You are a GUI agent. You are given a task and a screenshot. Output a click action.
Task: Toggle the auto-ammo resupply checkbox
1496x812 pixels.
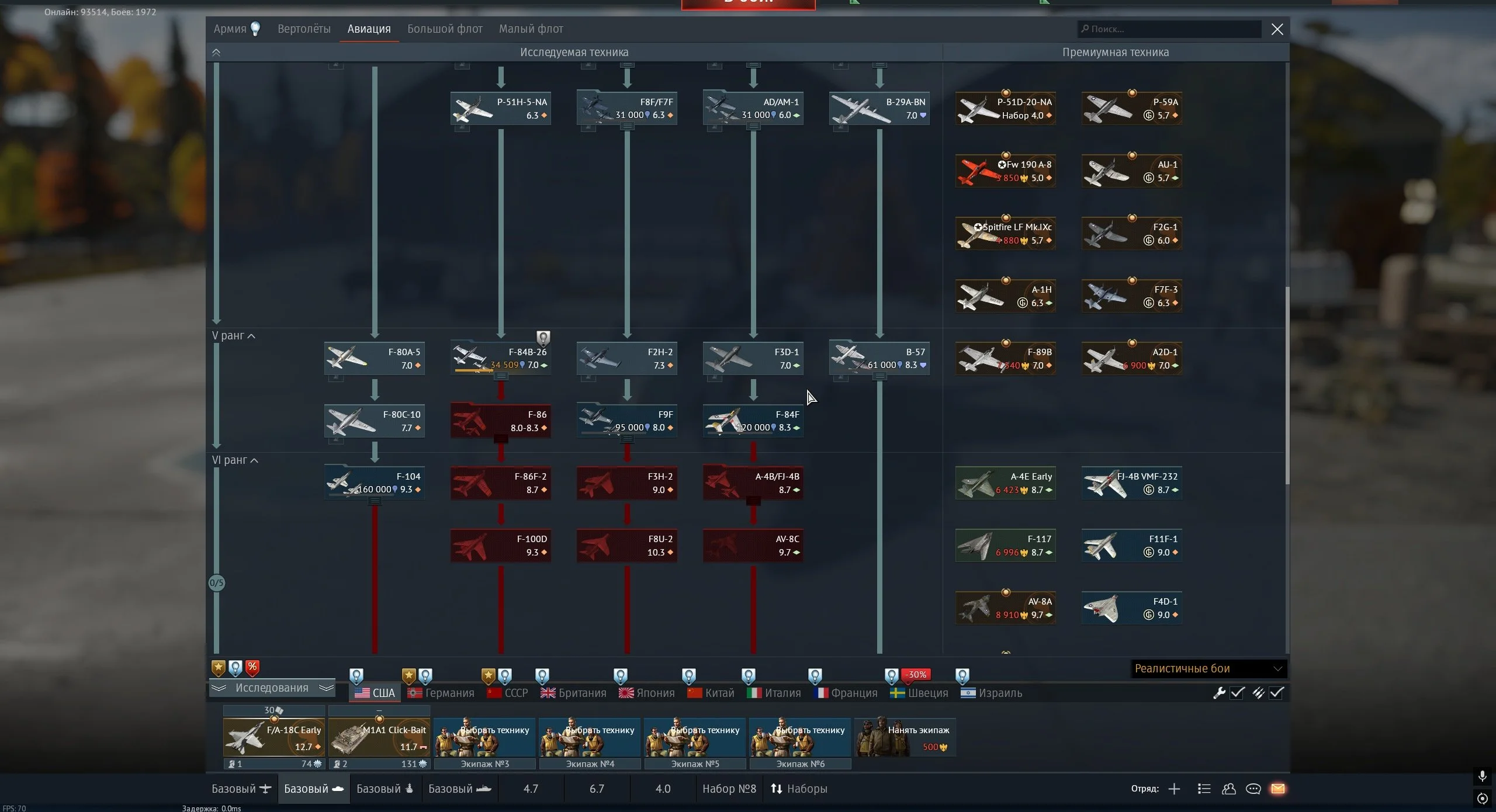coord(1277,693)
